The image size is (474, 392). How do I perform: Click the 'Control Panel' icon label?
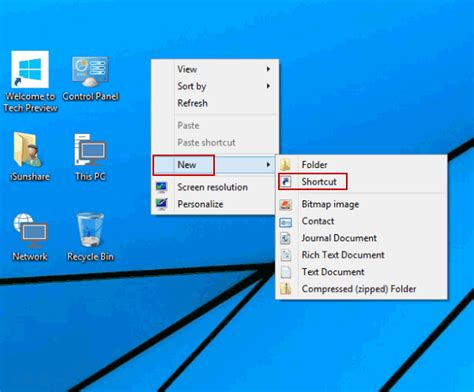pyautogui.click(x=90, y=96)
